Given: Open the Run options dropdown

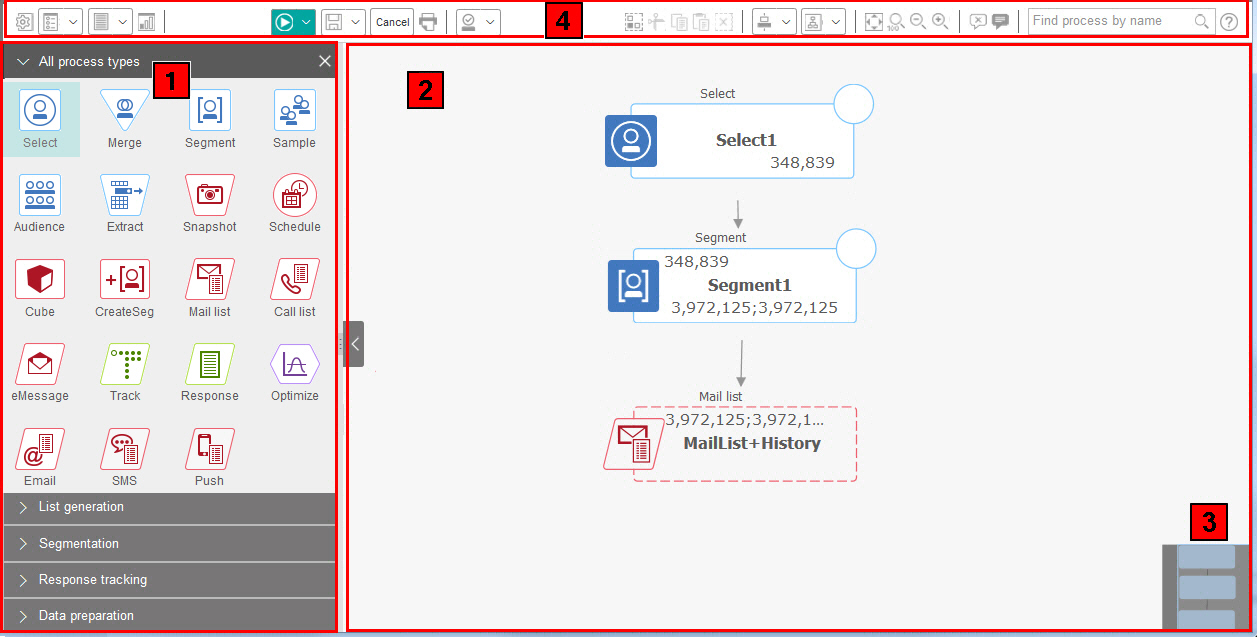Looking at the screenshot, I should 303,20.
